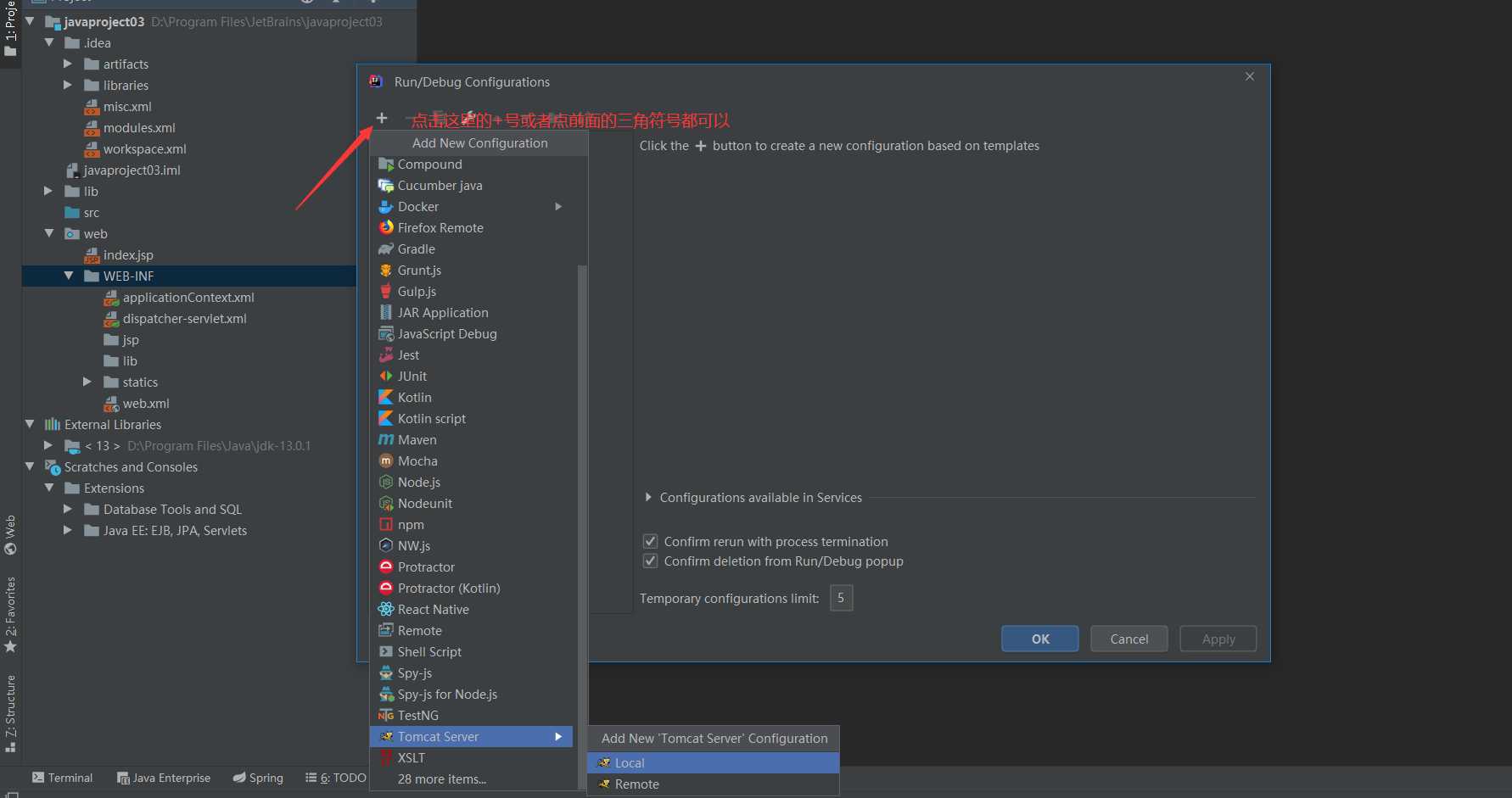Edit Temporary configurations limit field
The width and height of the screenshot is (1512, 798).
[x=841, y=598]
